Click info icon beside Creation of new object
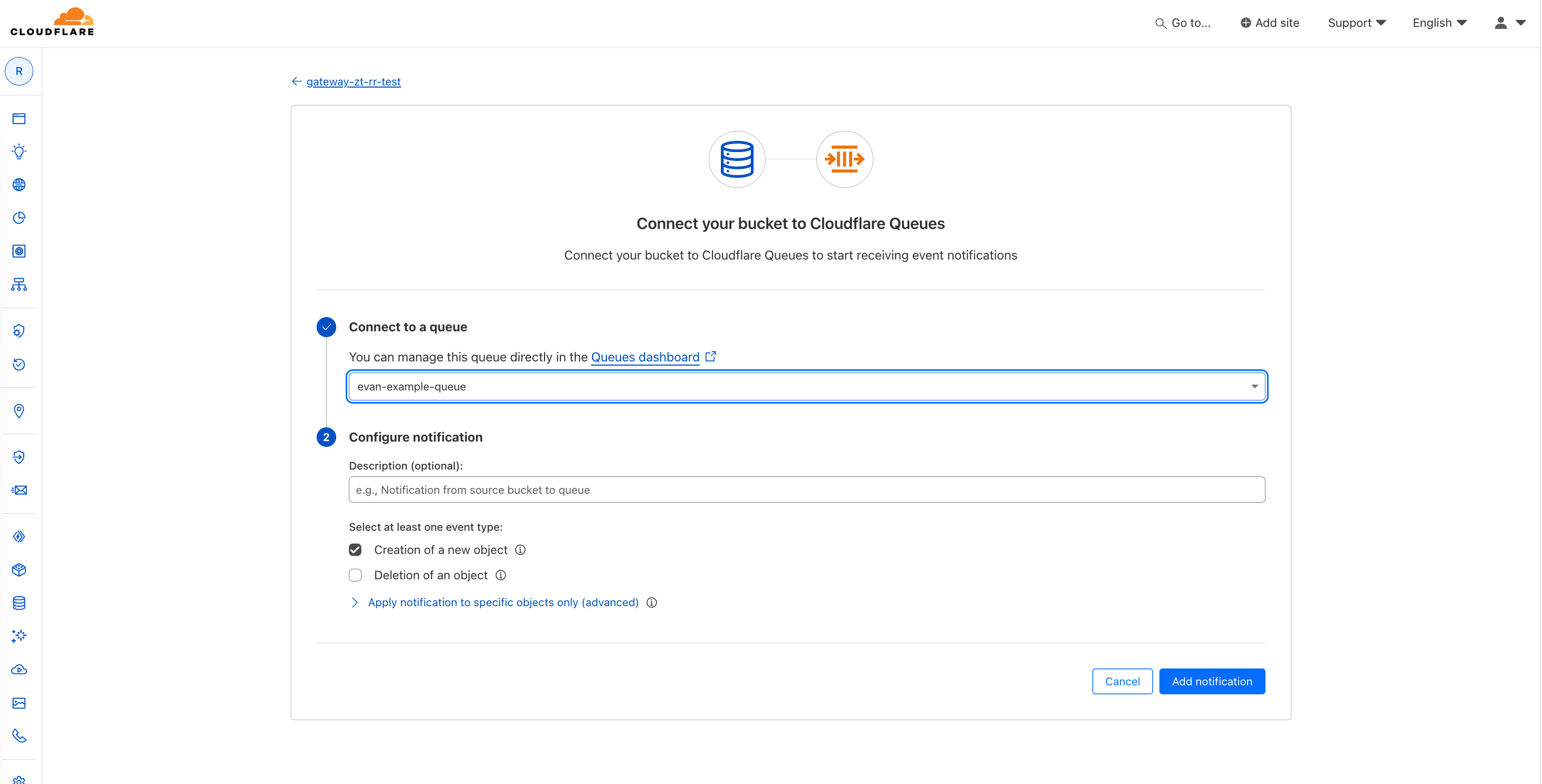Screen dimensions: 1542x784 pos(520,549)
